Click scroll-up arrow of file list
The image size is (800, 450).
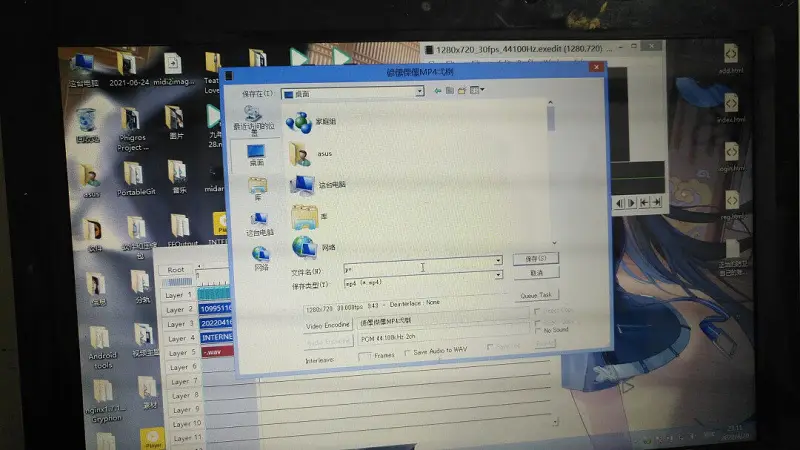[550, 103]
